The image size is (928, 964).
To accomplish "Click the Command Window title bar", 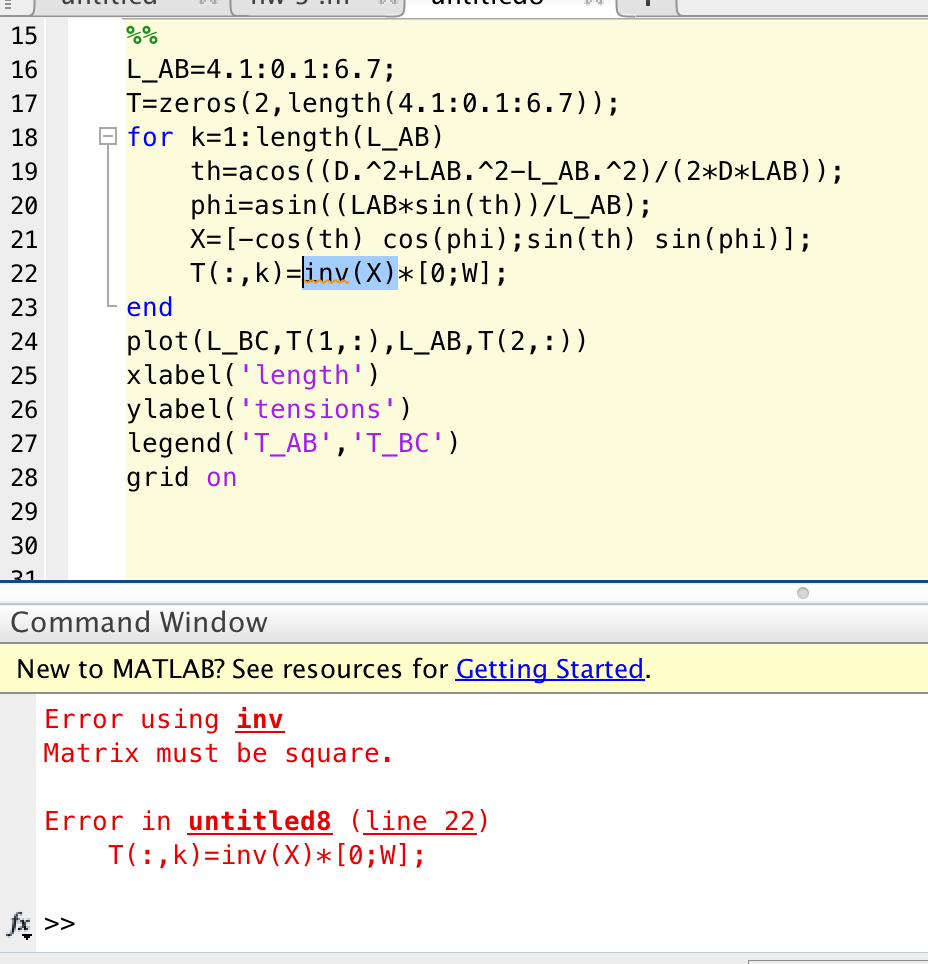I will (x=138, y=622).
